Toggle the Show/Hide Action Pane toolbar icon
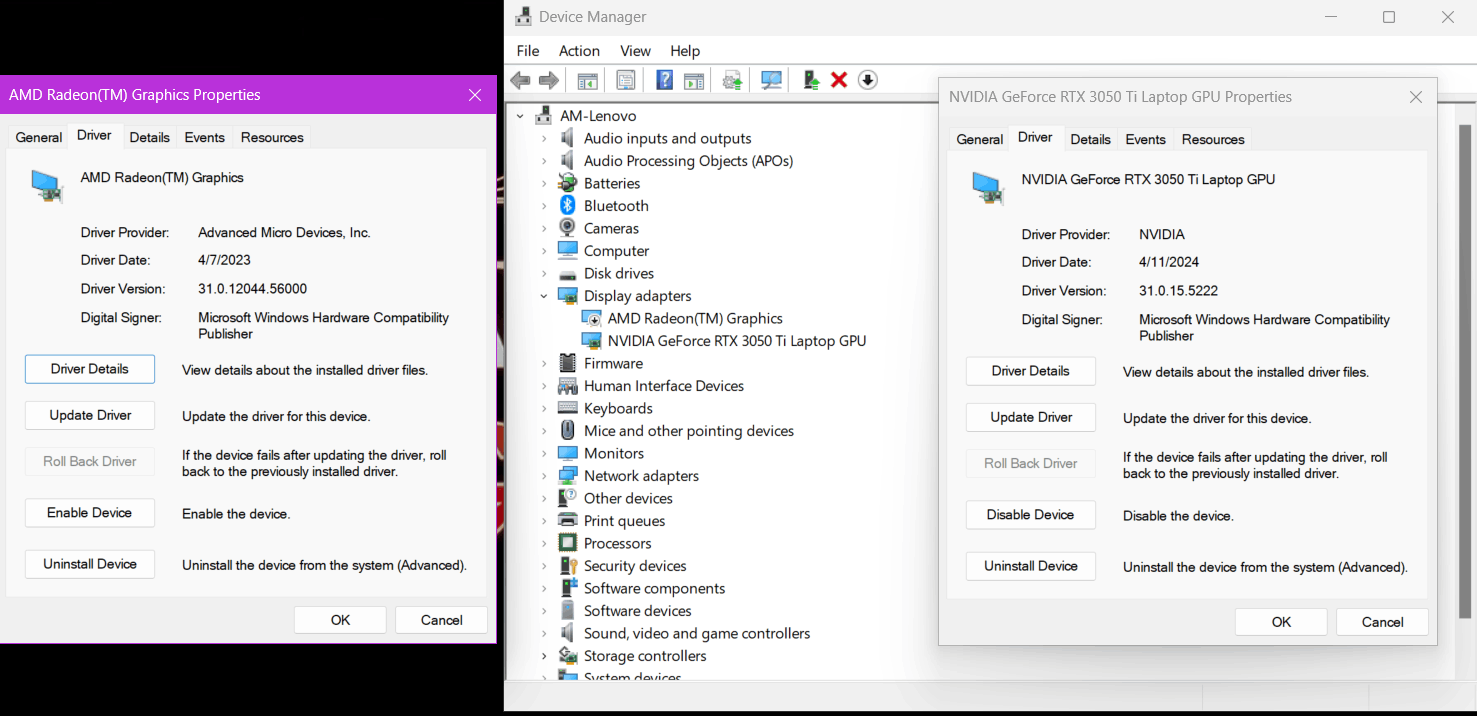The width and height of the screenshot is (1477, 716). (694, 80)
